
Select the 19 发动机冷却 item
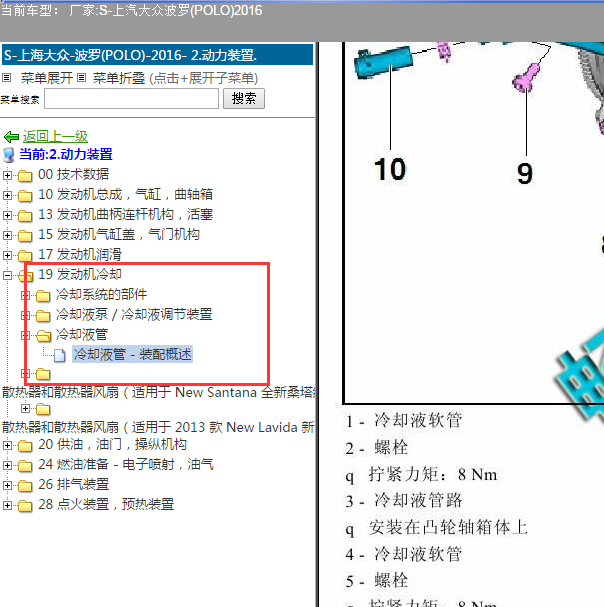click(x=80, y=274)
